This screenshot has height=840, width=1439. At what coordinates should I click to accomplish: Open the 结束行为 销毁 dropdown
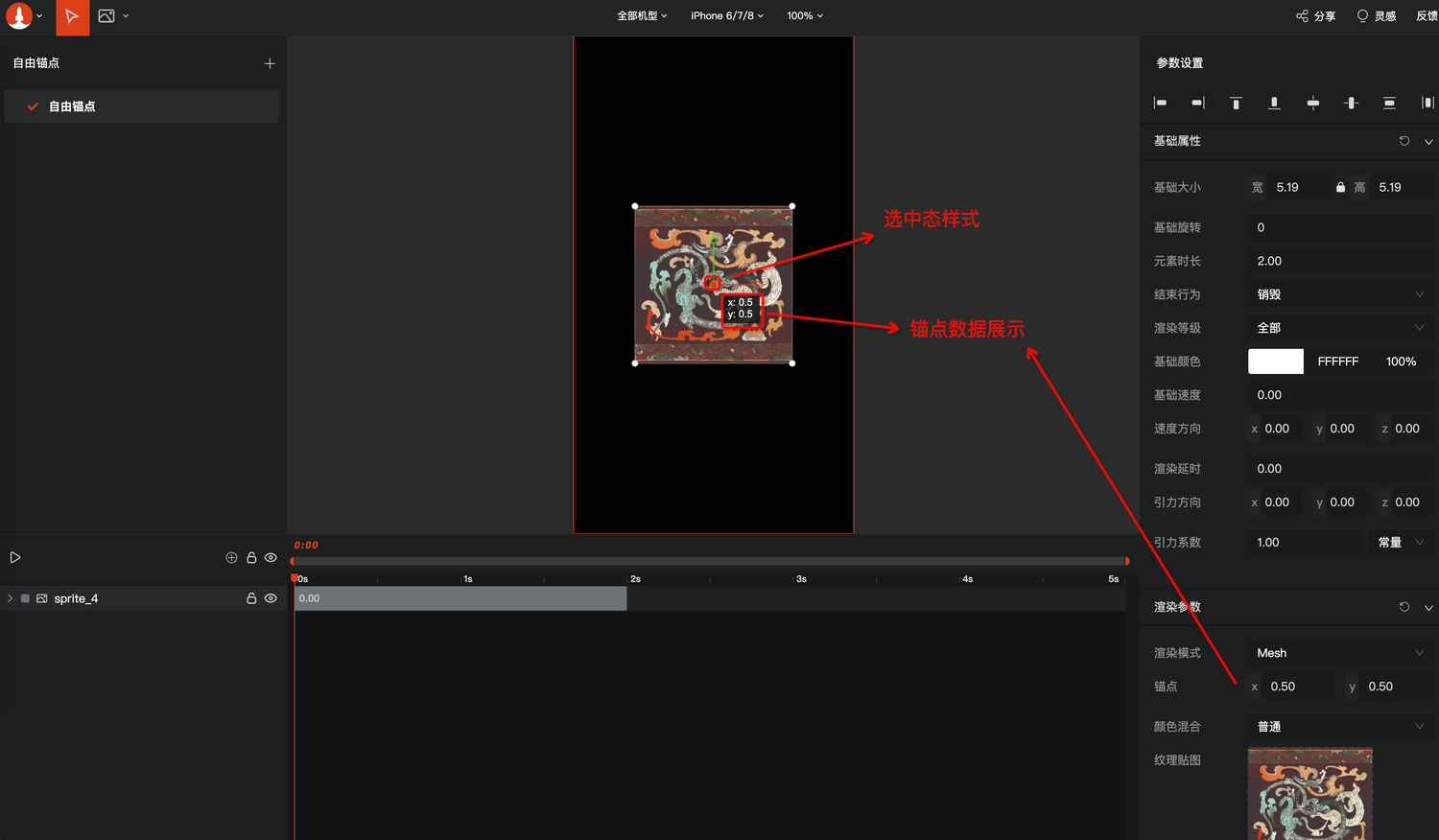click(1340, 294)
